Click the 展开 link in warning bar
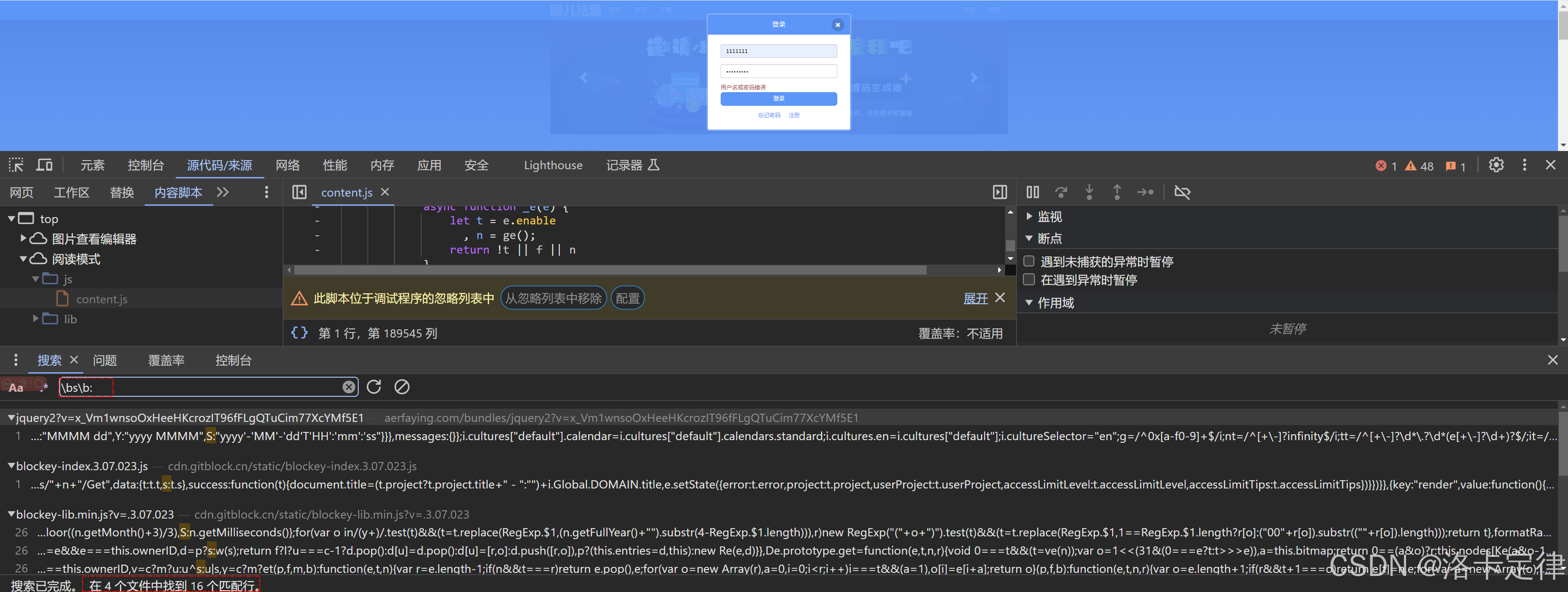Viewport: 1568px width, 592px height. (975, 298)
